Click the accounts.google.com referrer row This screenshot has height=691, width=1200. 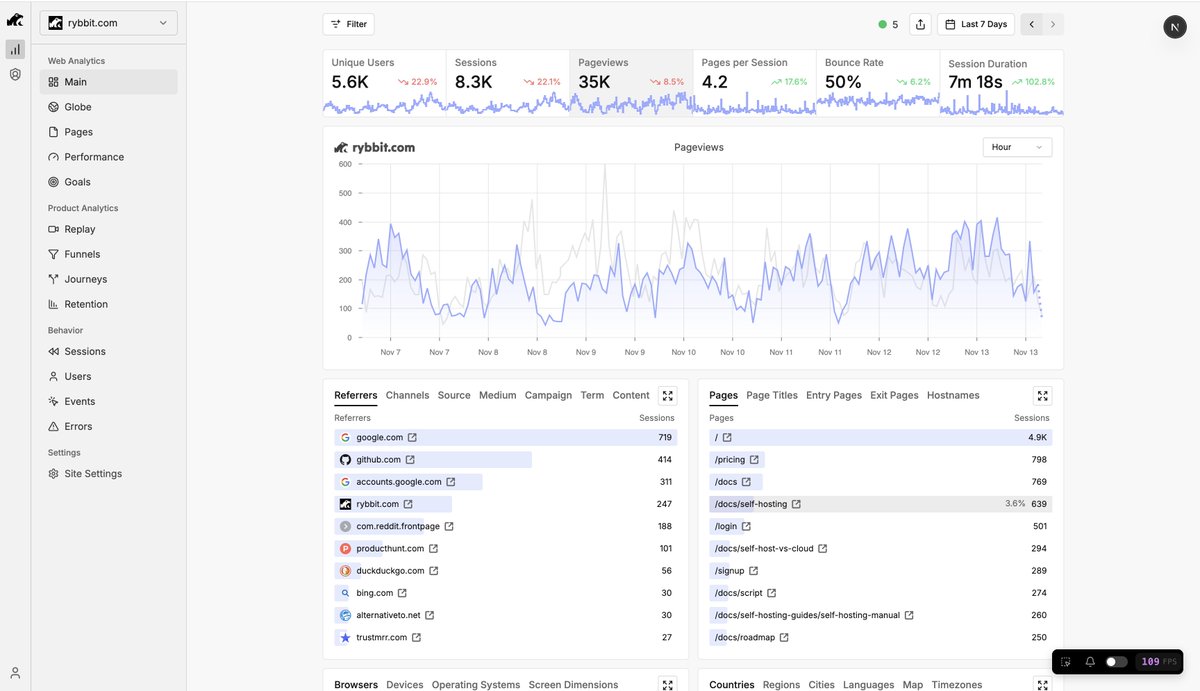pyautogui.click(x=505, y=482)
